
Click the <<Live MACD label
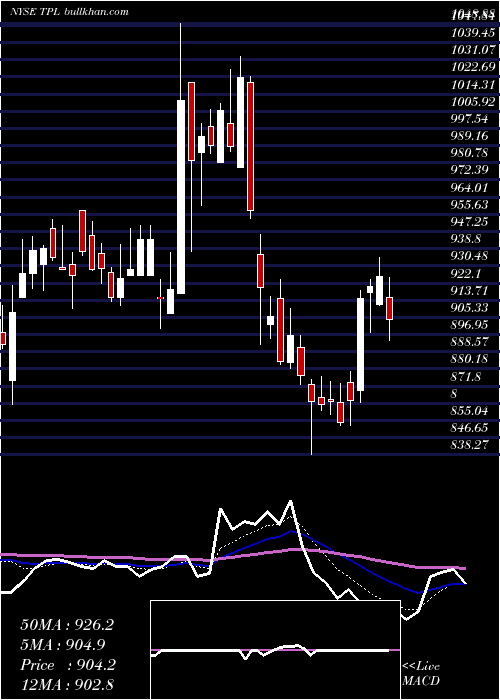coord(421,674)
